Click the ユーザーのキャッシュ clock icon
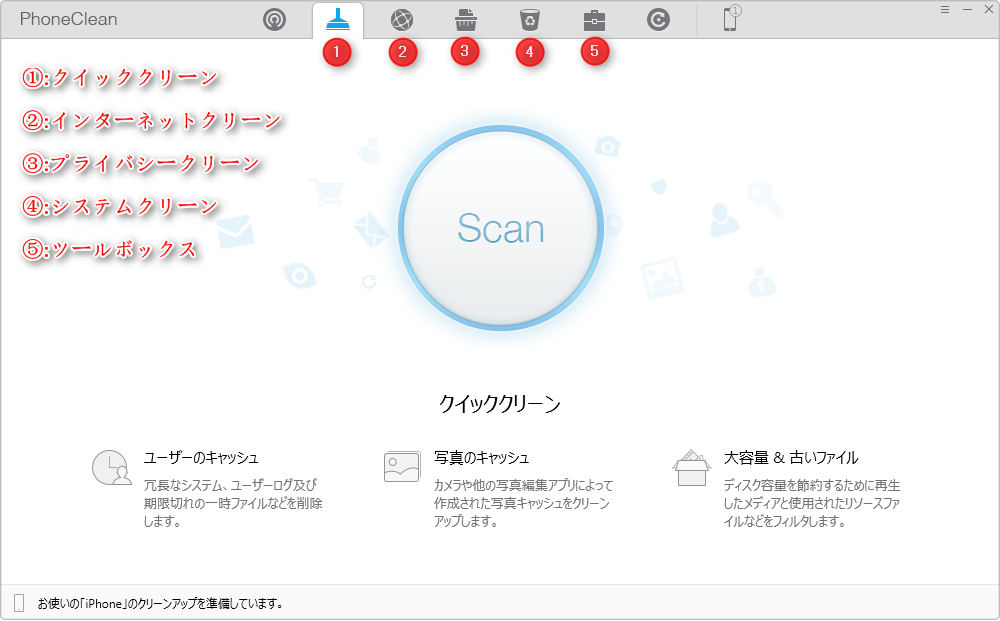 [x=112, y=467]
